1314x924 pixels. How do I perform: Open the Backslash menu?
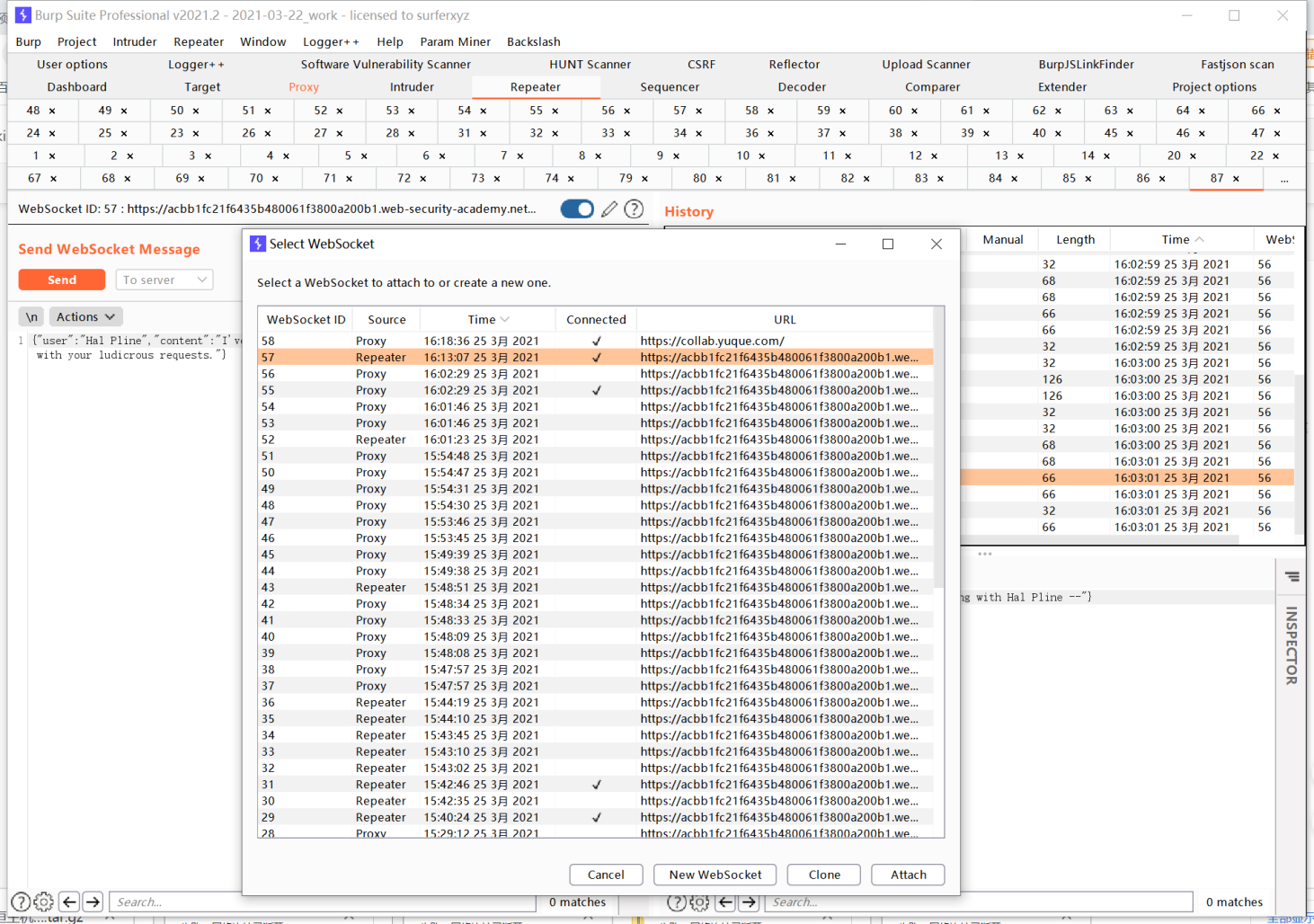tap(533, 41)
